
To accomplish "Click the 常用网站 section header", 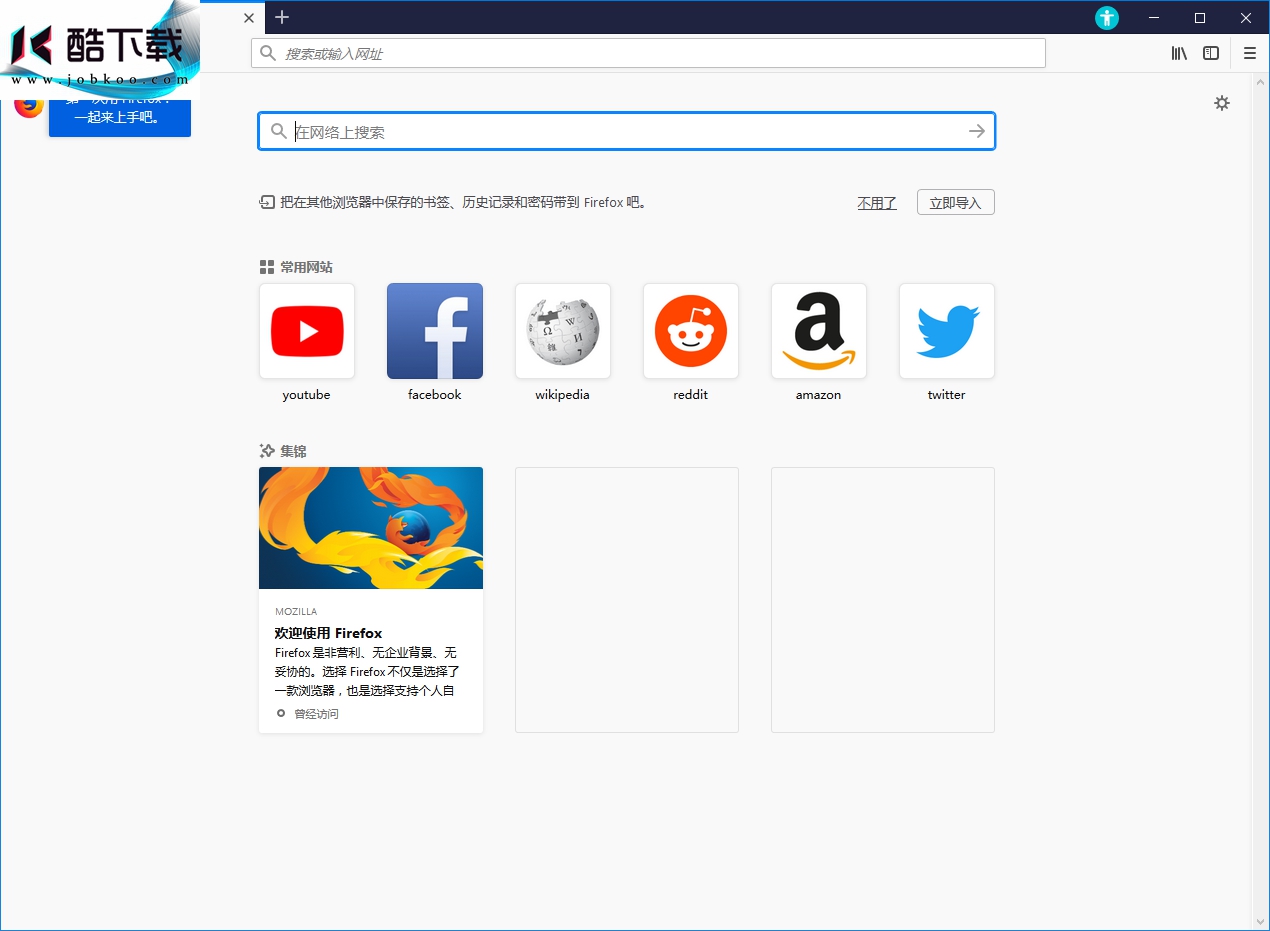I will click(x=296, y=267).
